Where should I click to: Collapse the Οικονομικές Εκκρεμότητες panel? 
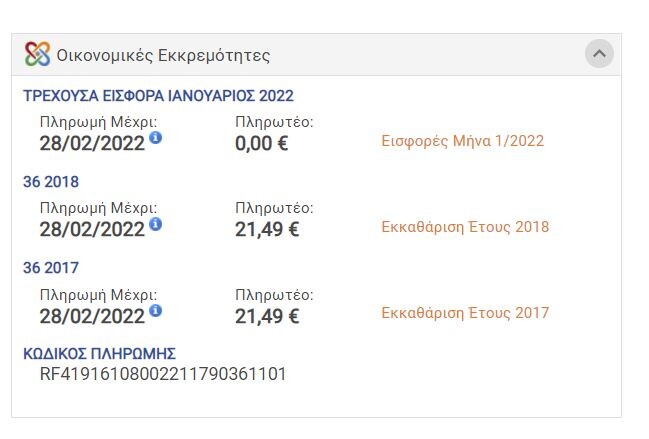(599, 54)
